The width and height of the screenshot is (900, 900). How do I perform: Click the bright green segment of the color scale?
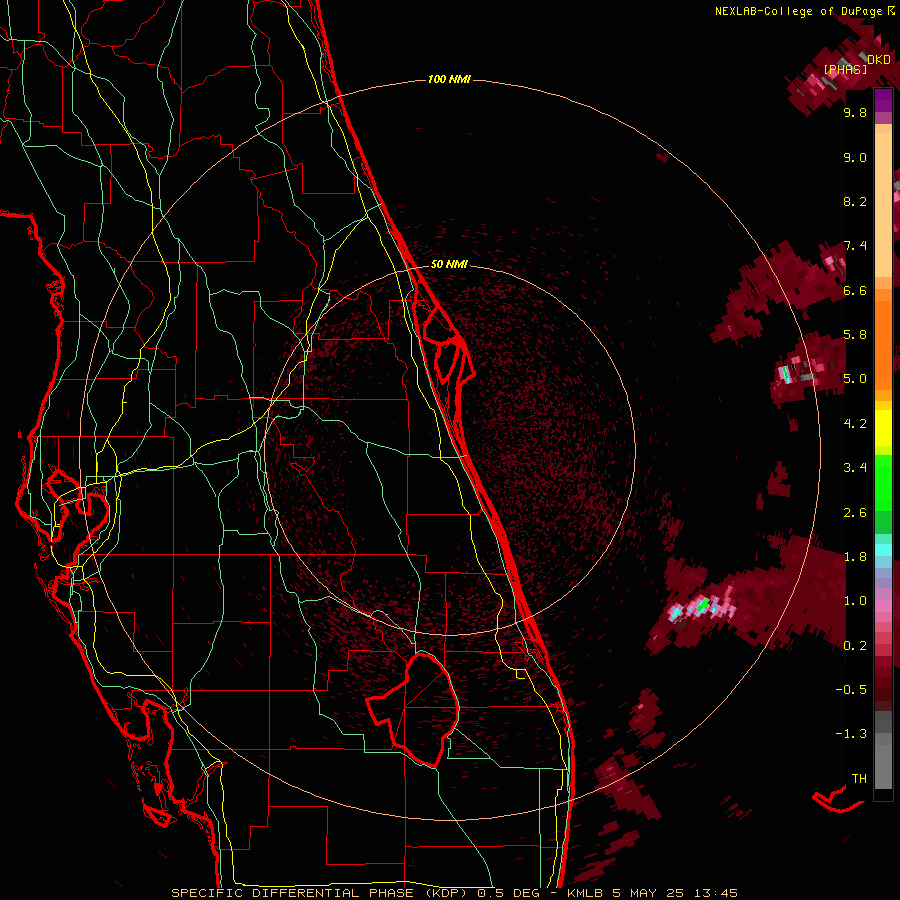click(883, 483)
